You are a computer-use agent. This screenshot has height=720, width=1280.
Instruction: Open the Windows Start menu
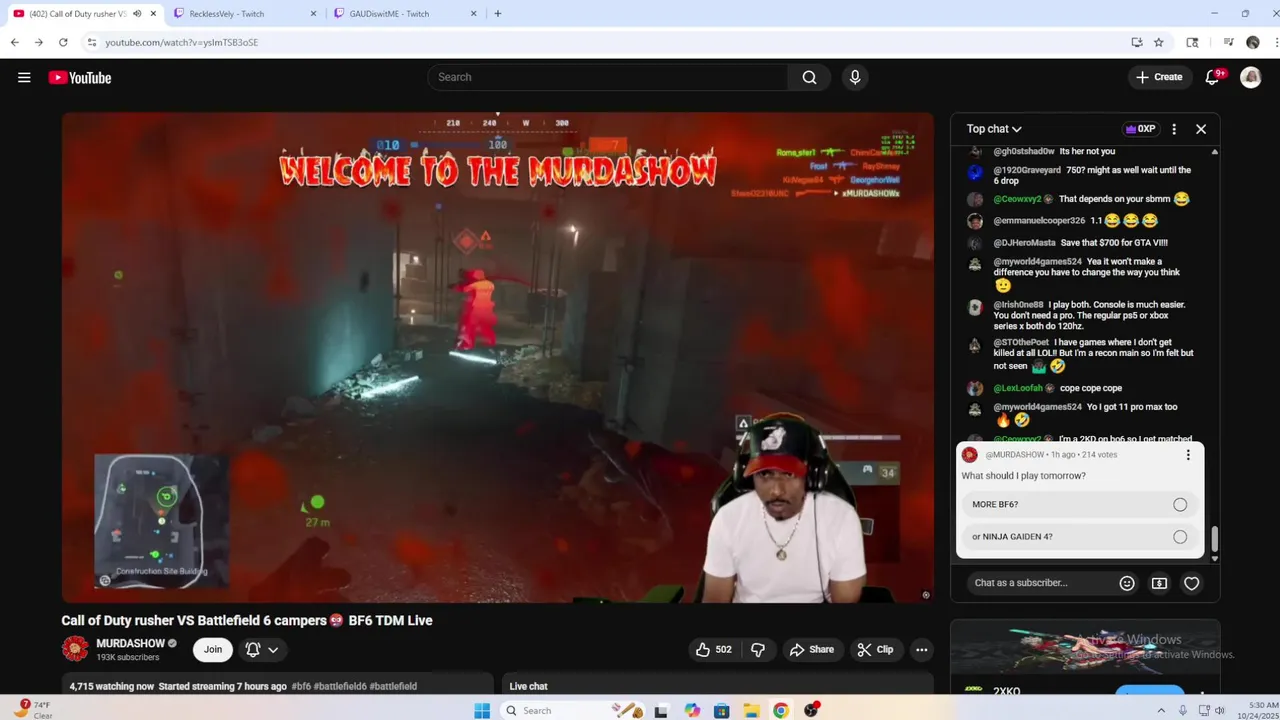tap(482, 711)
